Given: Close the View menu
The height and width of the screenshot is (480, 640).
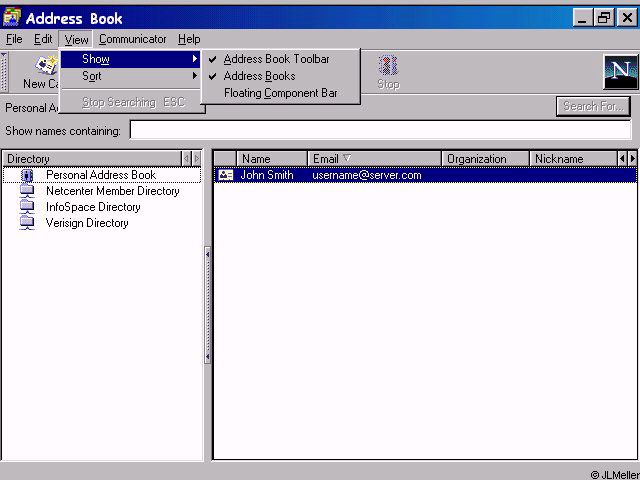Looking at the screenshot, I should coord(76,40).
